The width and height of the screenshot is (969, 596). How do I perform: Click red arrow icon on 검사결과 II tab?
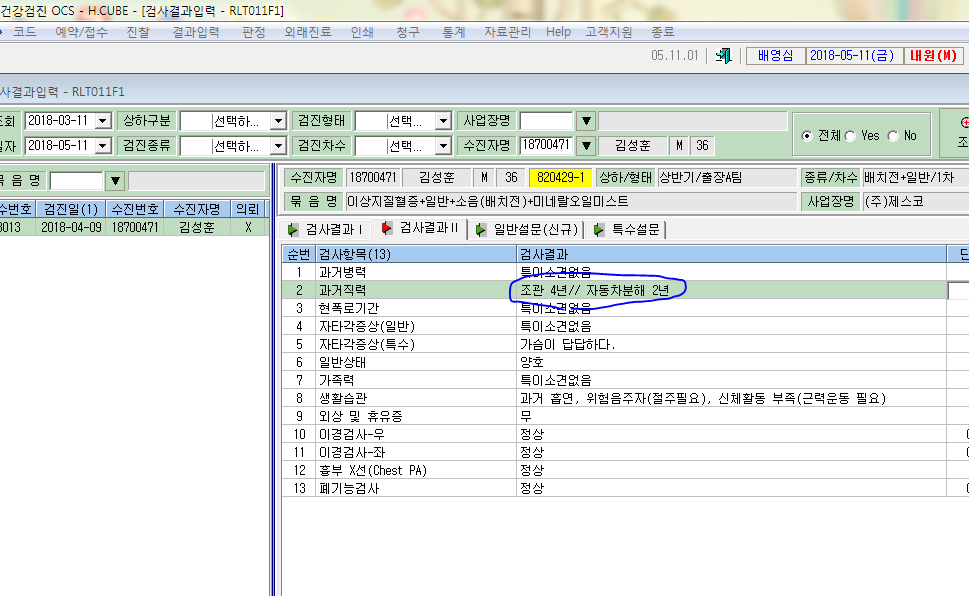[387, 228]
